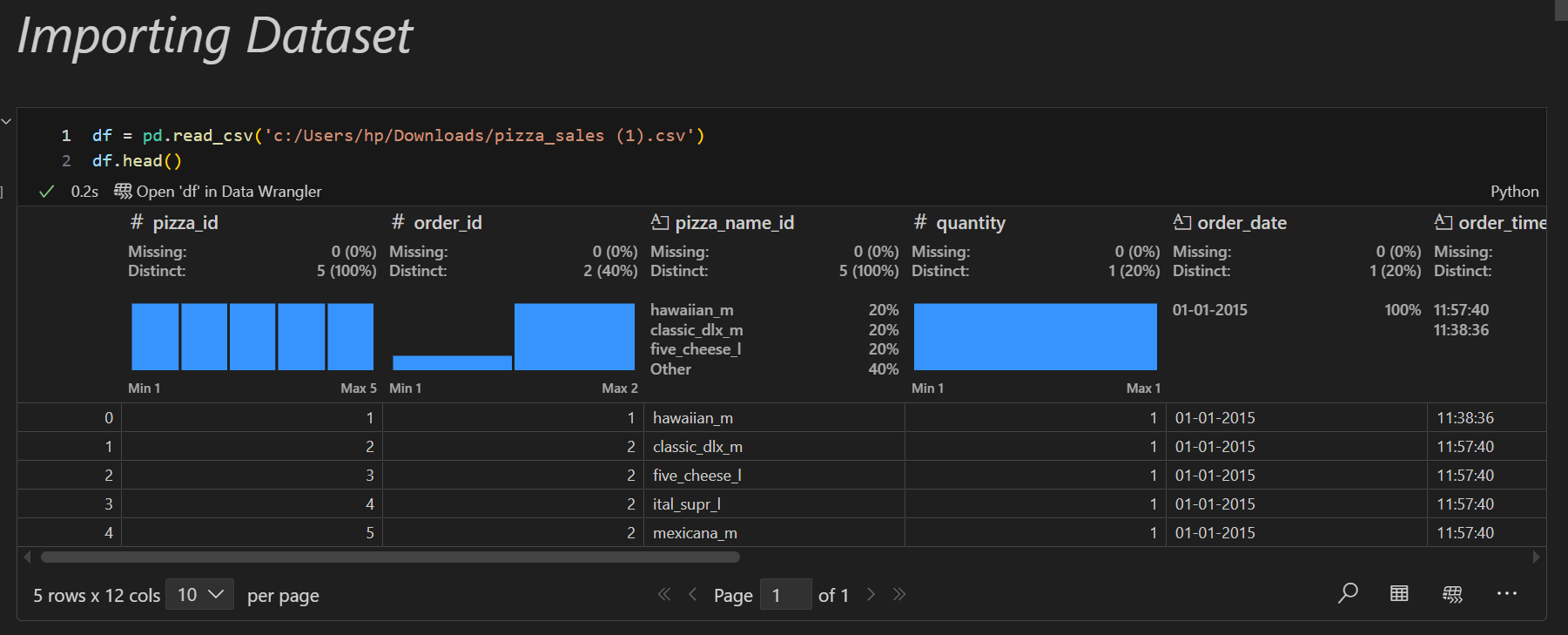Click the string type icon of order_time
Image resolution: width=1568 pixels, height=635 pixels.
[x=1444, y=222]
